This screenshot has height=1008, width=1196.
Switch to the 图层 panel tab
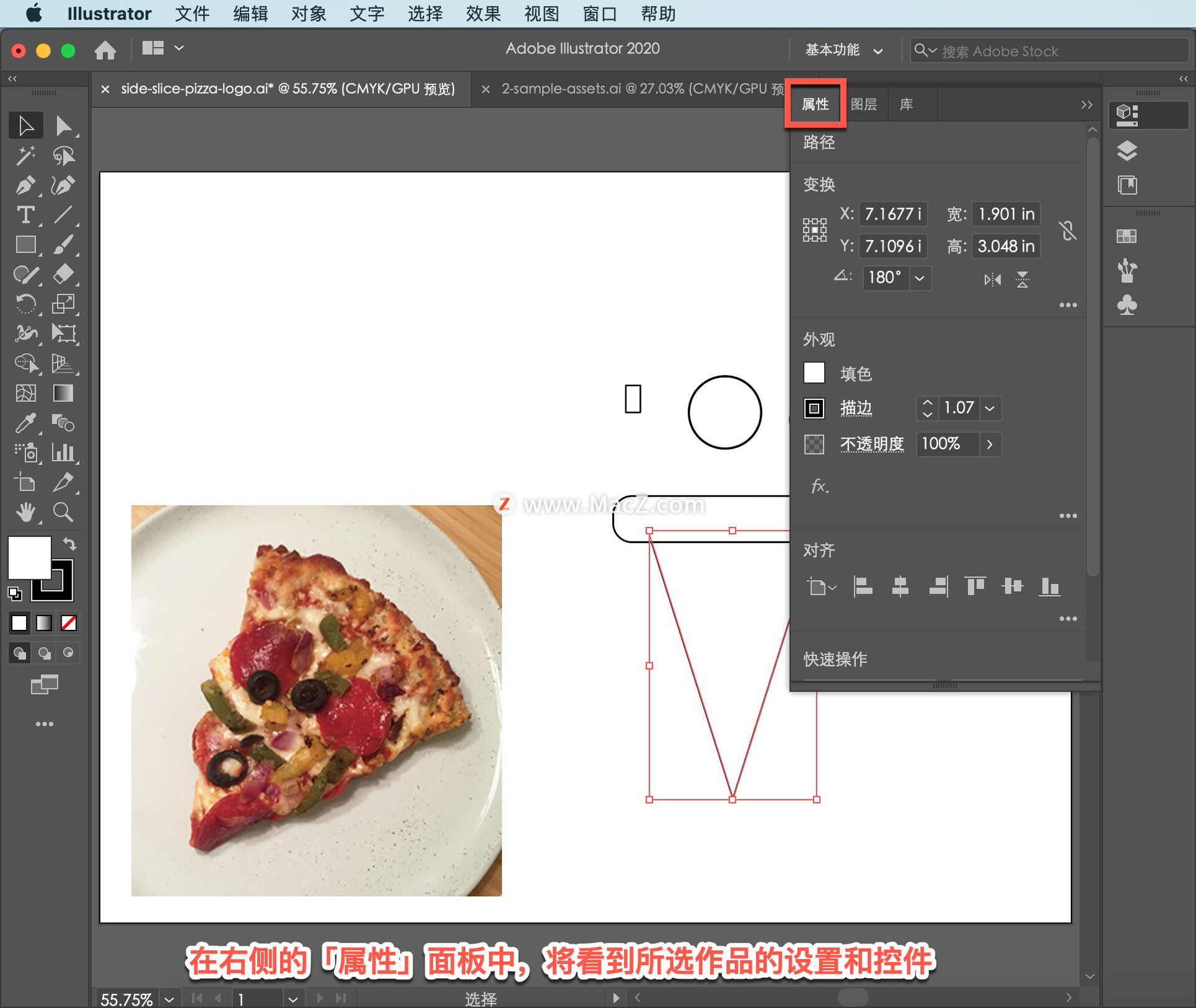pos(863,104)
